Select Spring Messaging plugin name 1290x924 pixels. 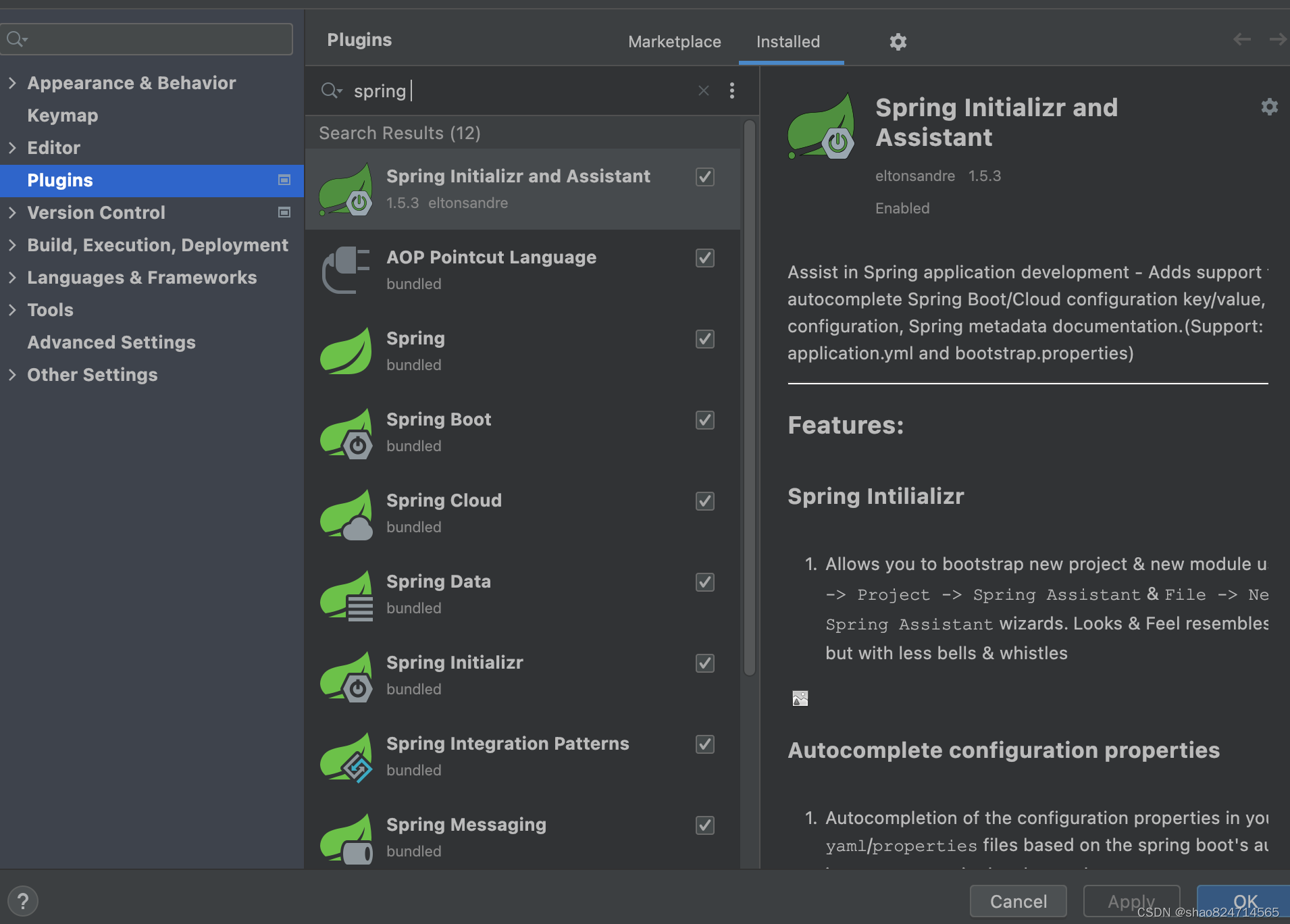pyautogui.click(x=466, y=825)
